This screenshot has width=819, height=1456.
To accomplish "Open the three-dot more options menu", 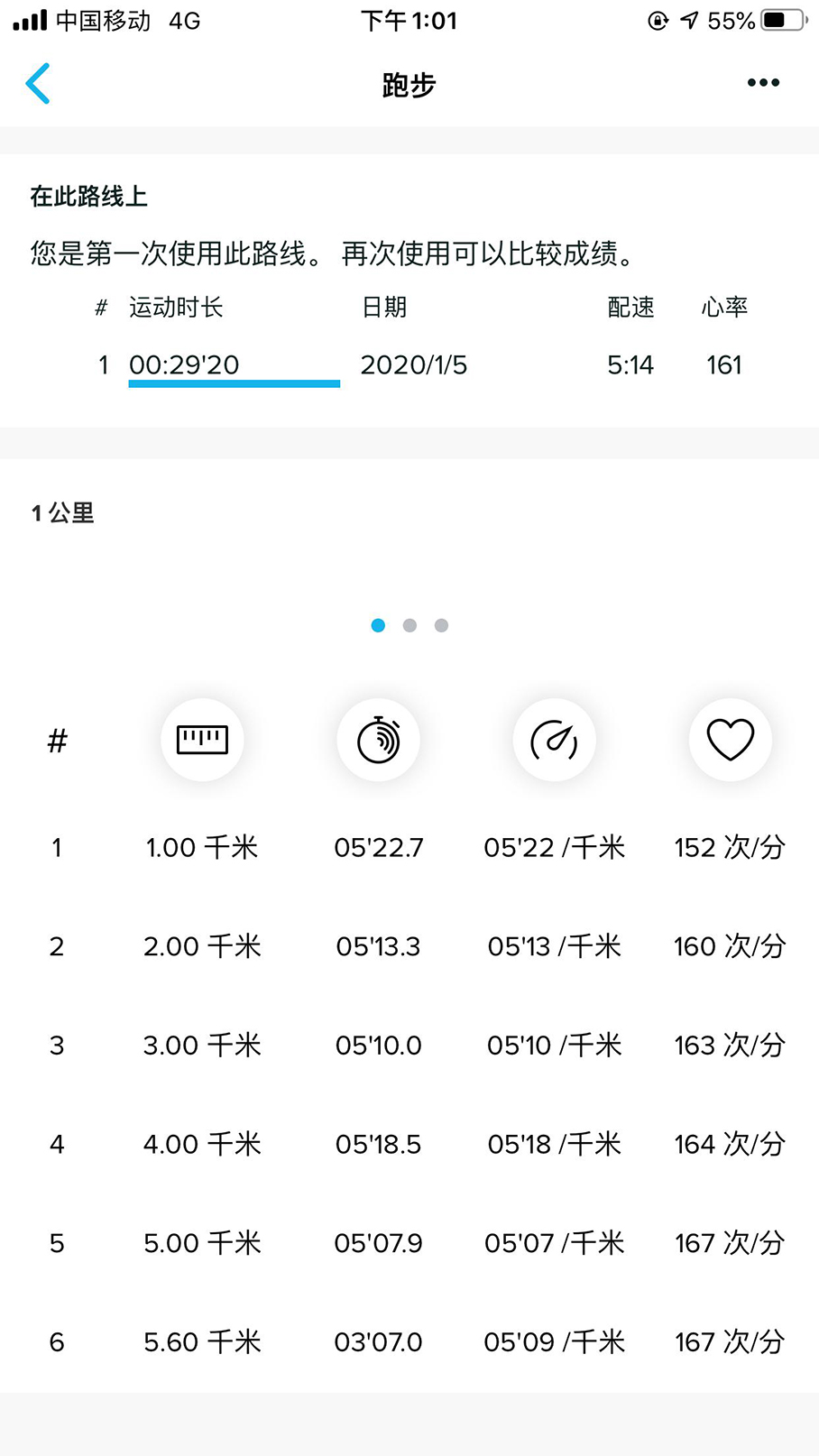I will tap(763, 83).
